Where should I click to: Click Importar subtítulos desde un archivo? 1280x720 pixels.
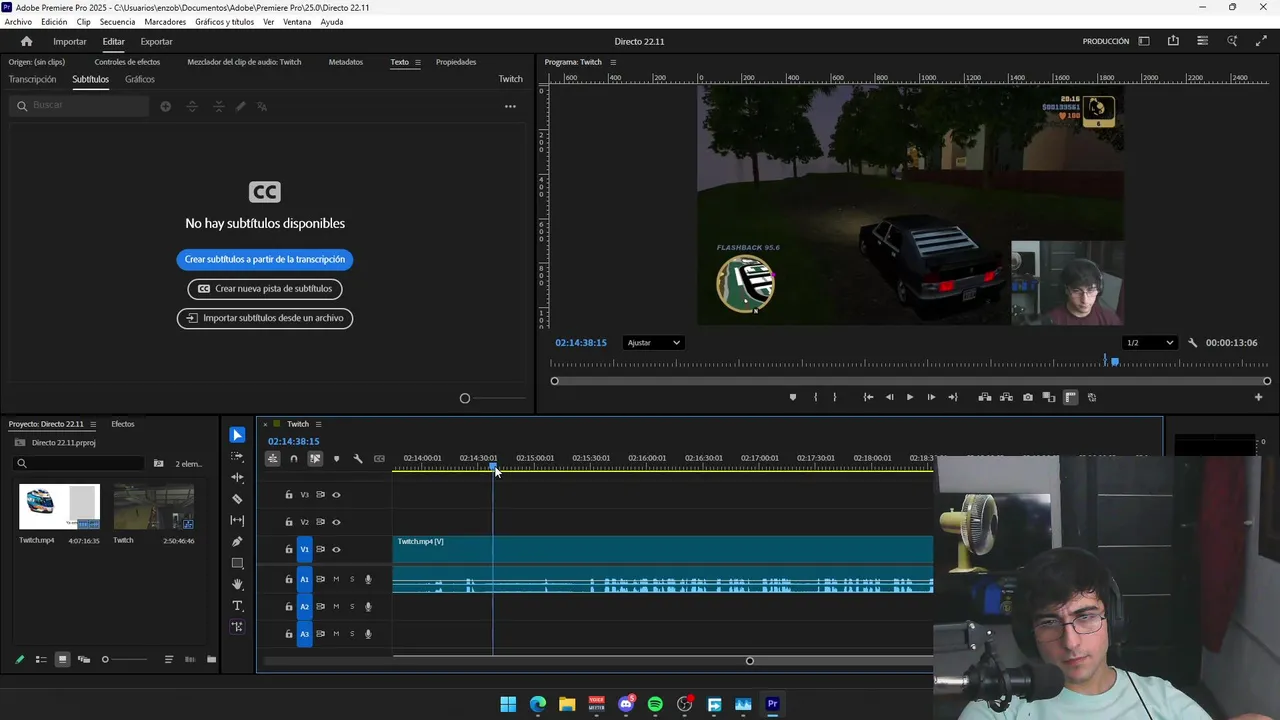click(265, 318)
